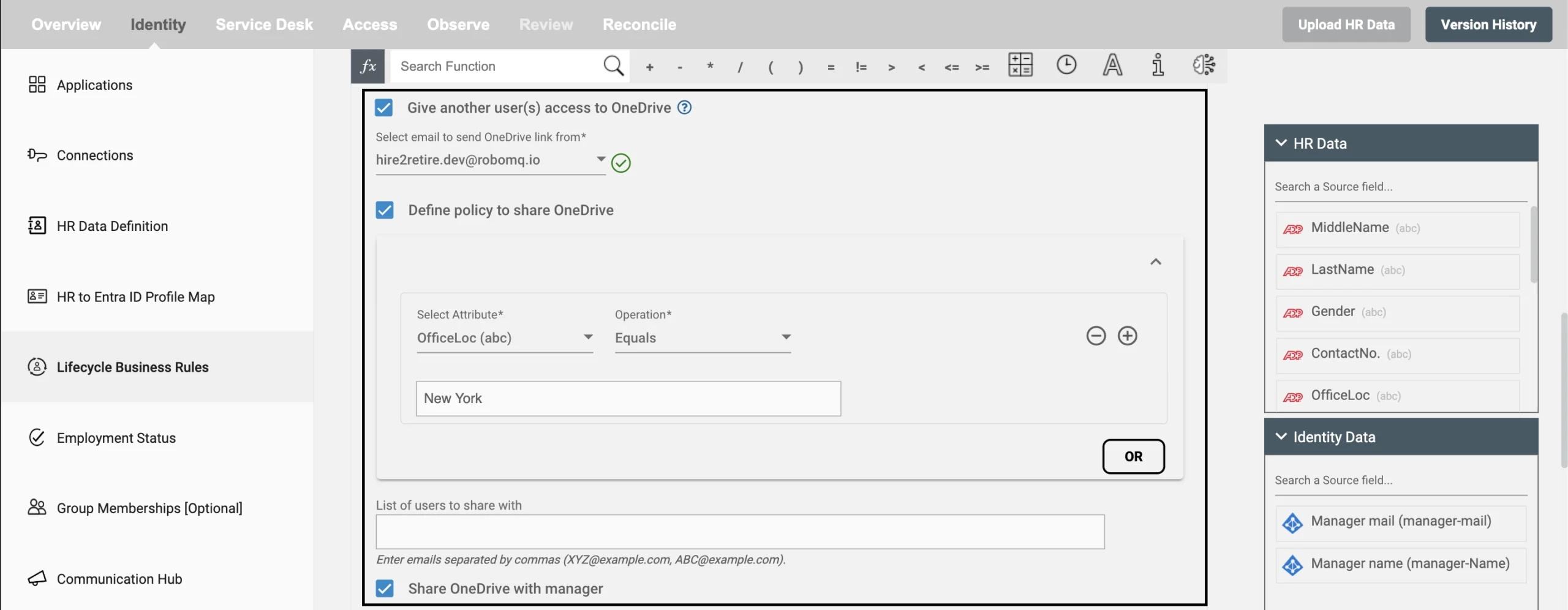Disable Define policy to share OneDrive

point(385,209)
